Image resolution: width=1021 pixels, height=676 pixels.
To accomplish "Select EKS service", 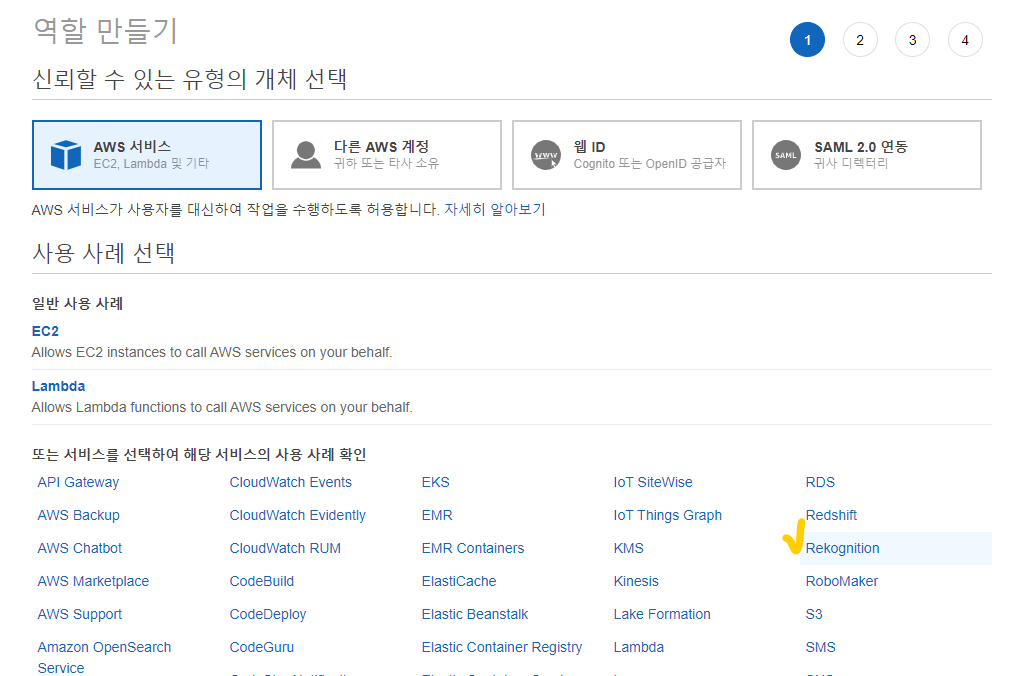I will (436, 482).
